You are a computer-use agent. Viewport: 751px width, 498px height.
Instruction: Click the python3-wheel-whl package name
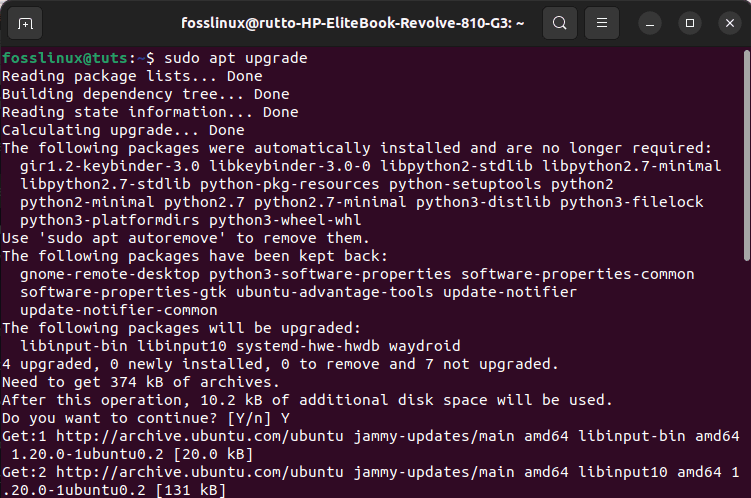click(285, 220)
